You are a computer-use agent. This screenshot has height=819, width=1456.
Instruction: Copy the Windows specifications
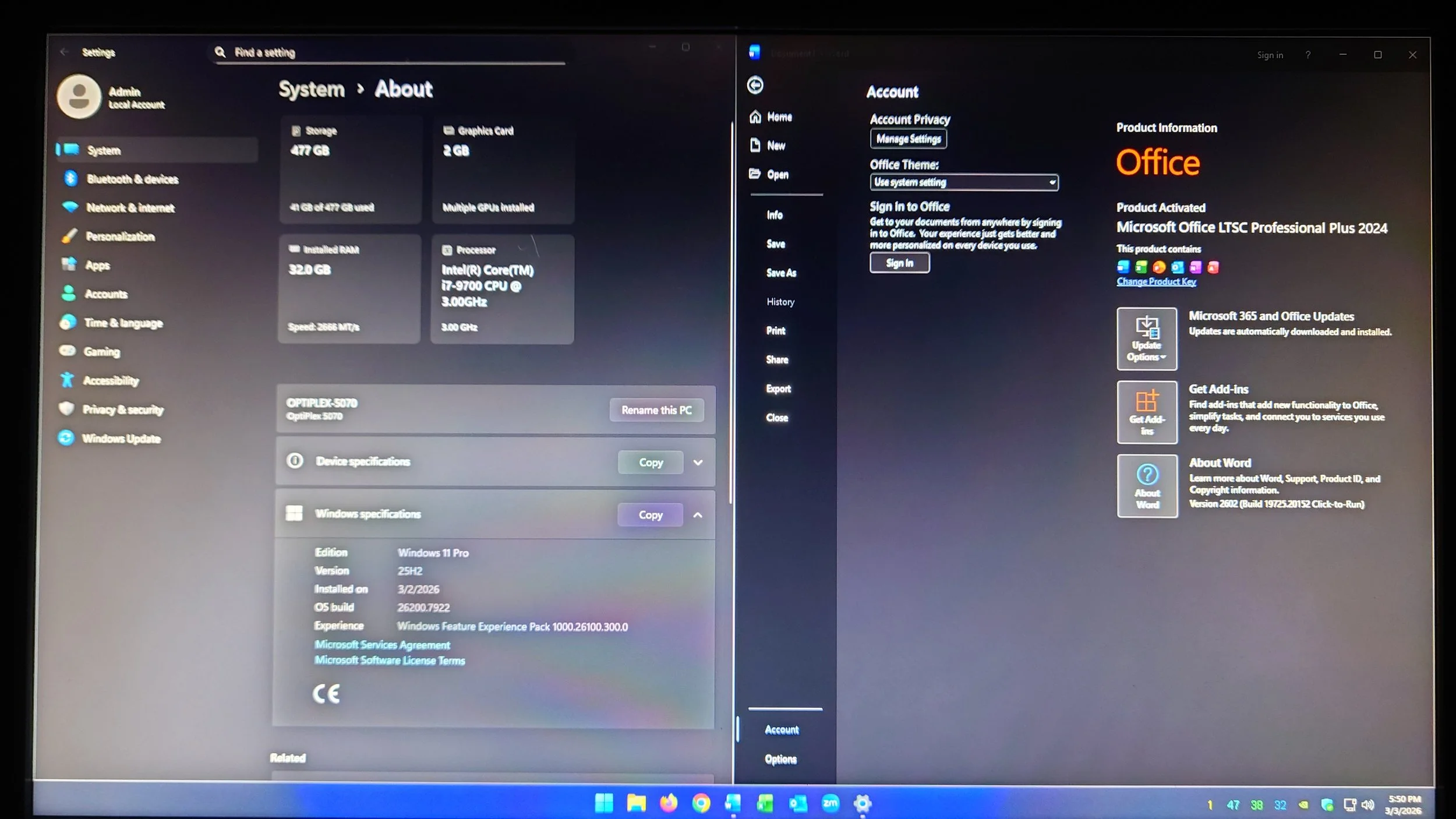[x=650, y=515]
